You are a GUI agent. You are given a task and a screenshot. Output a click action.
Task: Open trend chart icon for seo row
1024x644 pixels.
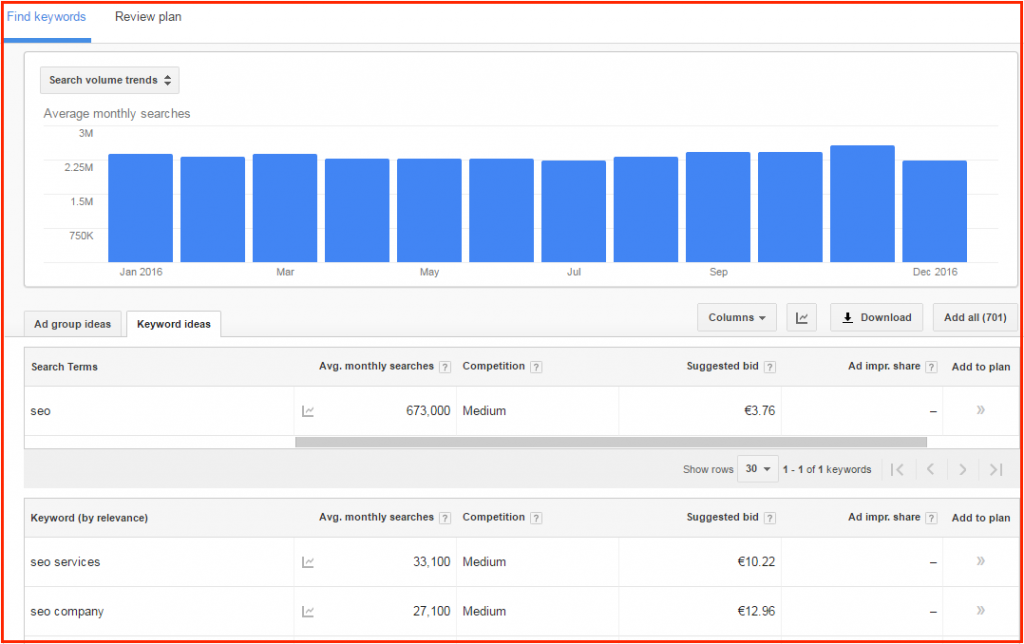(x=308, y=411)
